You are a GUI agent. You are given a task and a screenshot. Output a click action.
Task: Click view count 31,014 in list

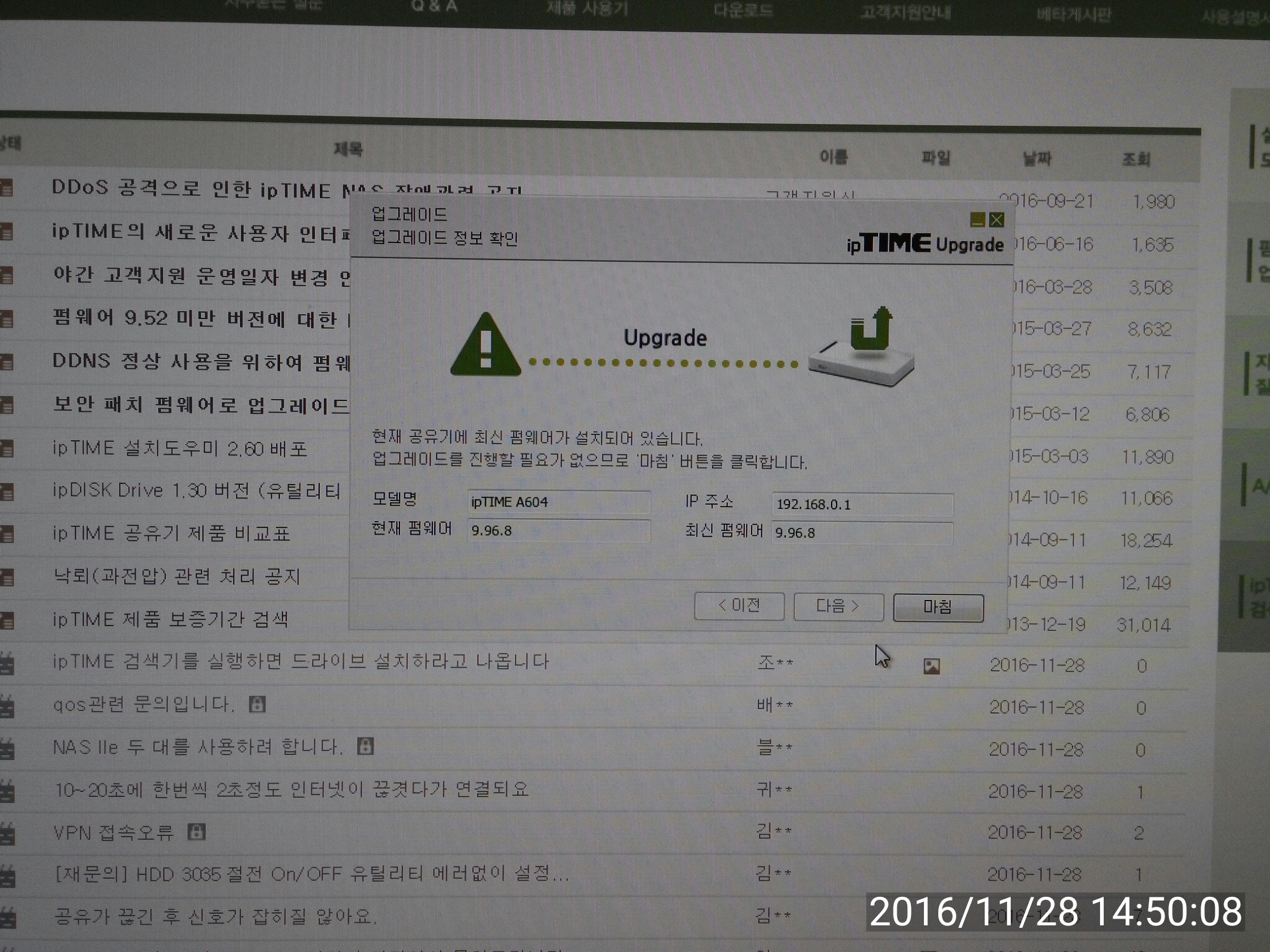[x=1144, y=625]
